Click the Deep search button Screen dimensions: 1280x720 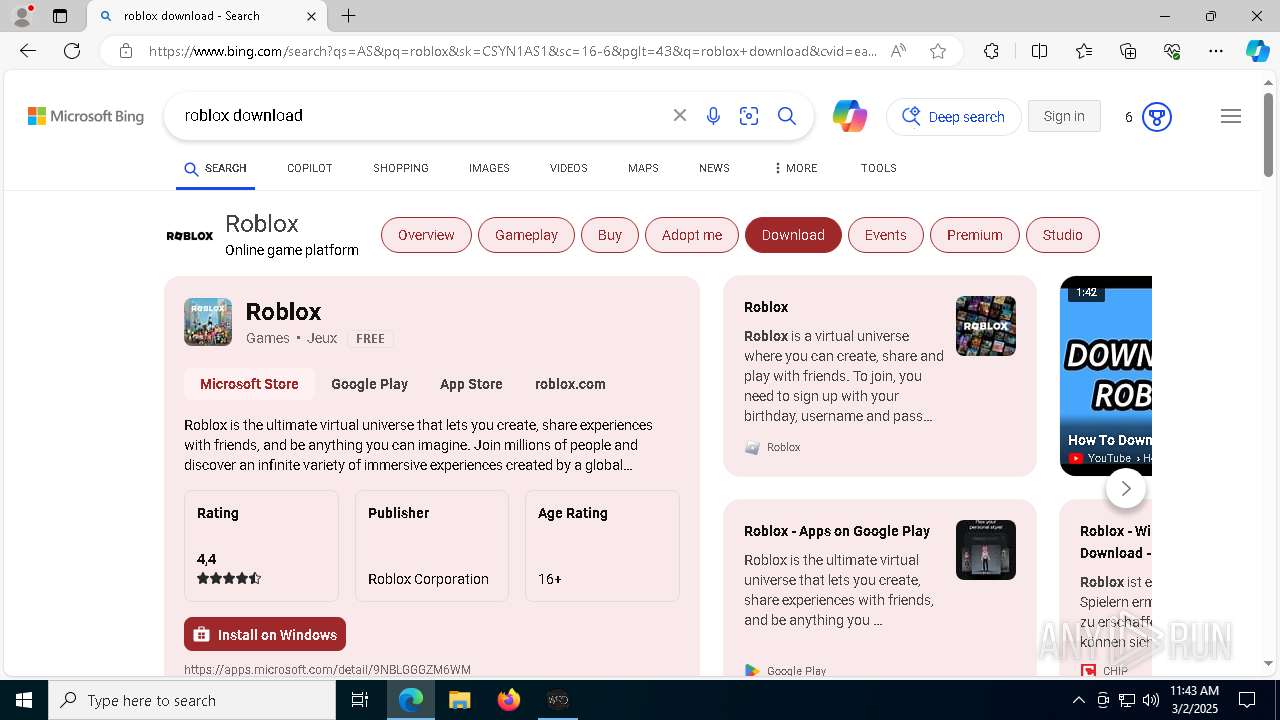(x=954, y=117)
